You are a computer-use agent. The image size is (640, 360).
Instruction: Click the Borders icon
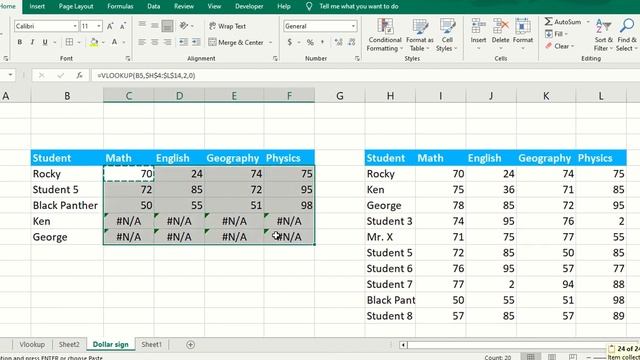(69, 42)
